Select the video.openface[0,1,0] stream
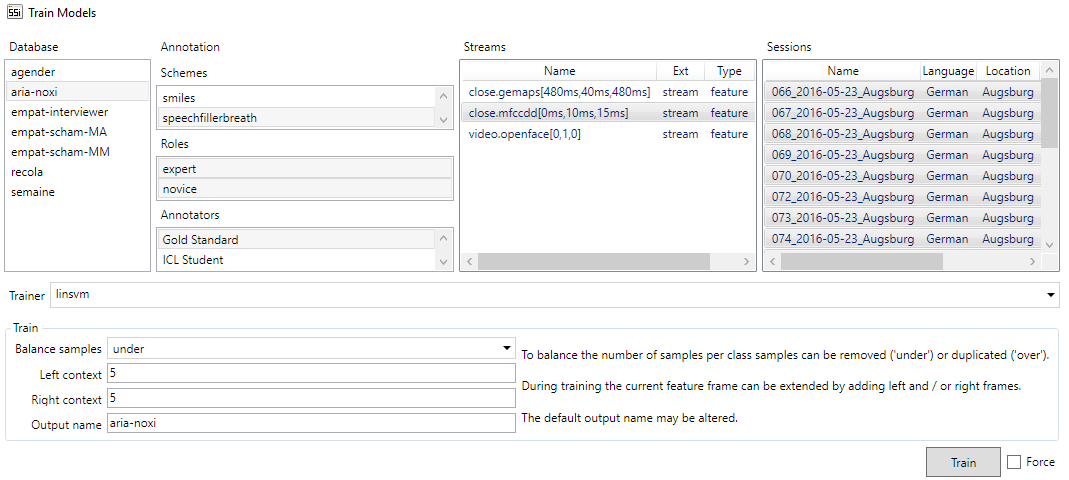The height and width of the screenshot is (480, 1069). 524,134
